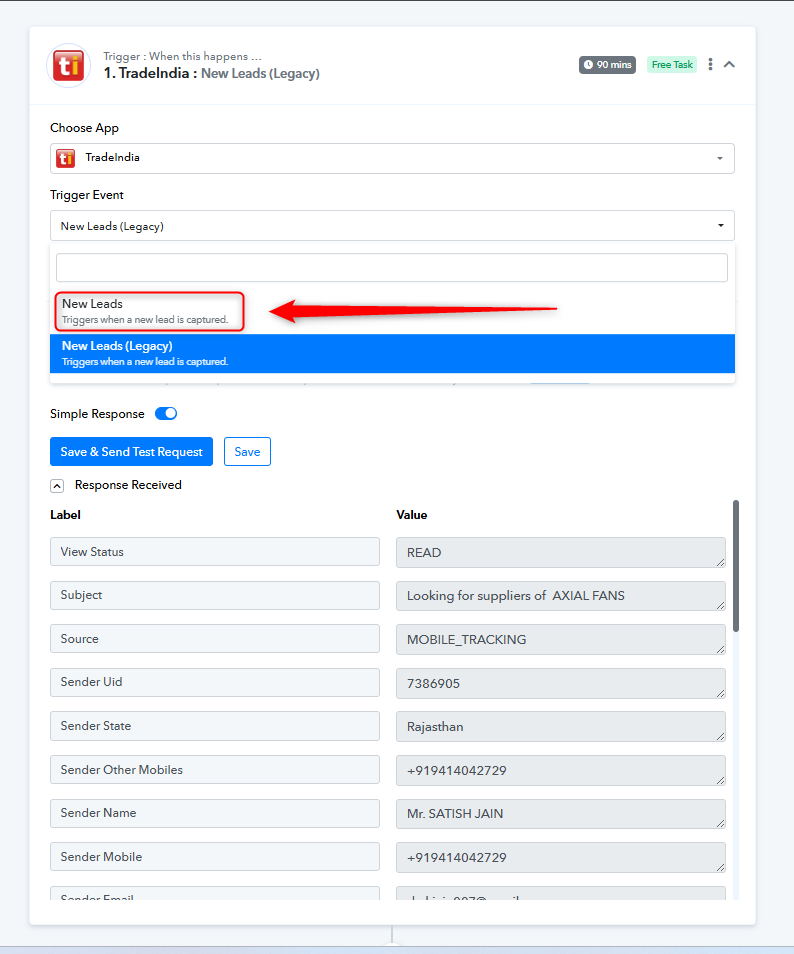Click the resize handle of the READ value box
Screen dimensions: 794x954
pyautogui.click(x=720, y=563)
